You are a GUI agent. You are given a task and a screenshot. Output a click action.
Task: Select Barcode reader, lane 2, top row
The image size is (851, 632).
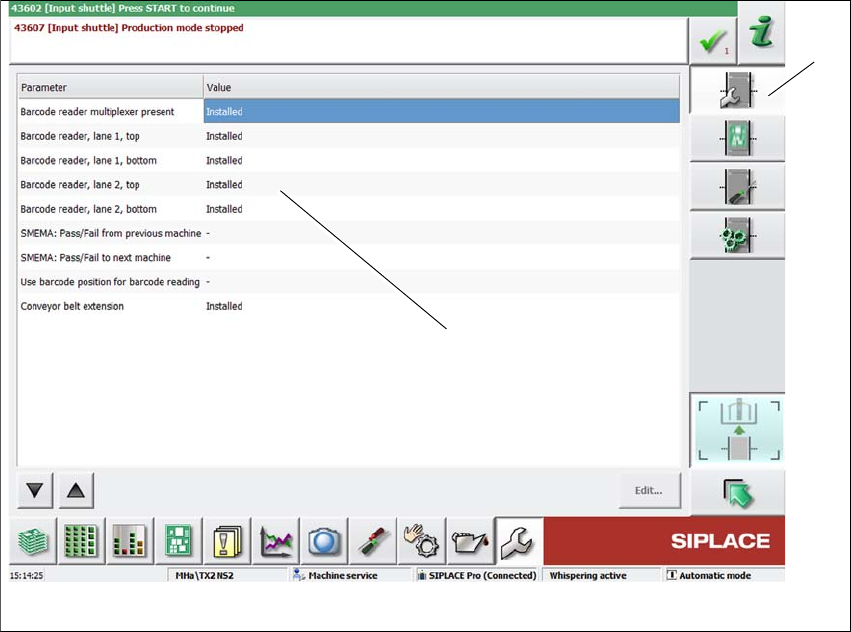348,185
